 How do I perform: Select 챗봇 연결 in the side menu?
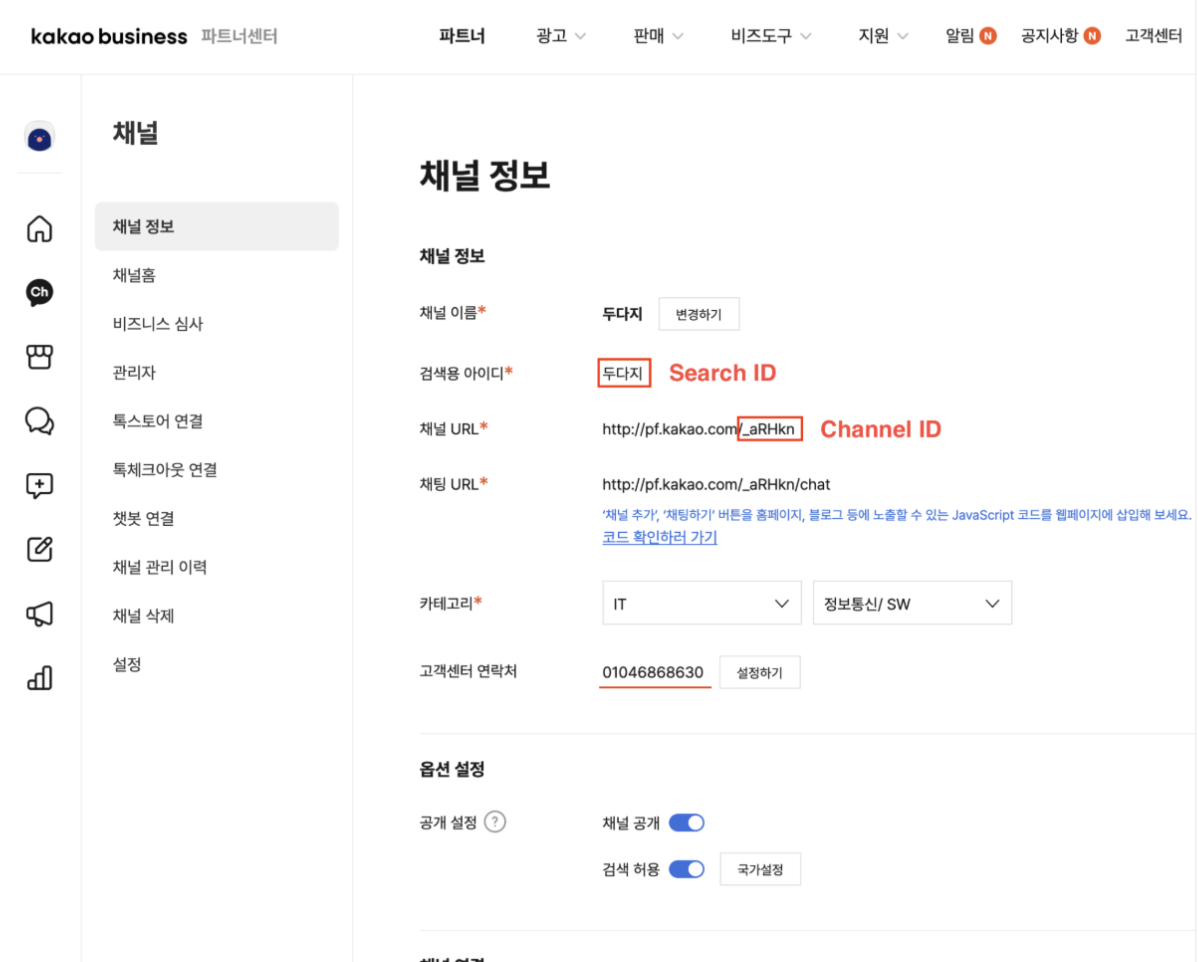coord(143,519)
